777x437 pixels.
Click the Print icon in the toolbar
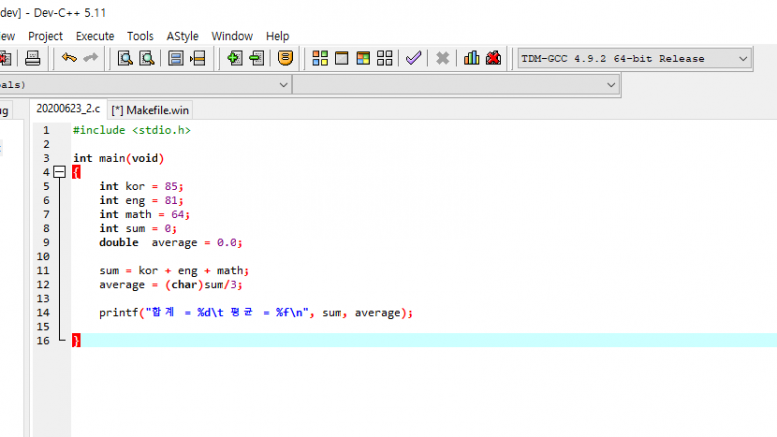click(32, 58)
